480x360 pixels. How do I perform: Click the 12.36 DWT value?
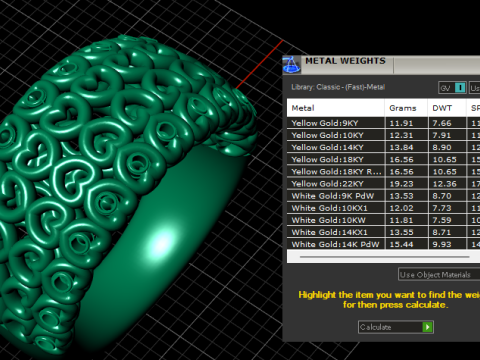point(444,184)
